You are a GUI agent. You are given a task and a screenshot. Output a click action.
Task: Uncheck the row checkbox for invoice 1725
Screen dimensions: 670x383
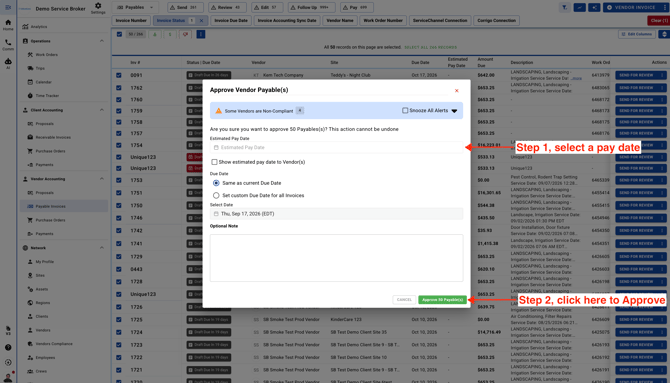tap(119, 319)
